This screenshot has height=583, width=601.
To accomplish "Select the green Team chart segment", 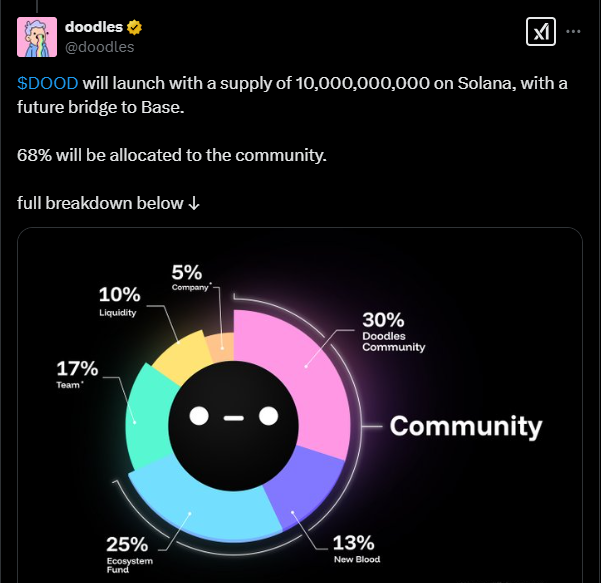I will [148, 416].
